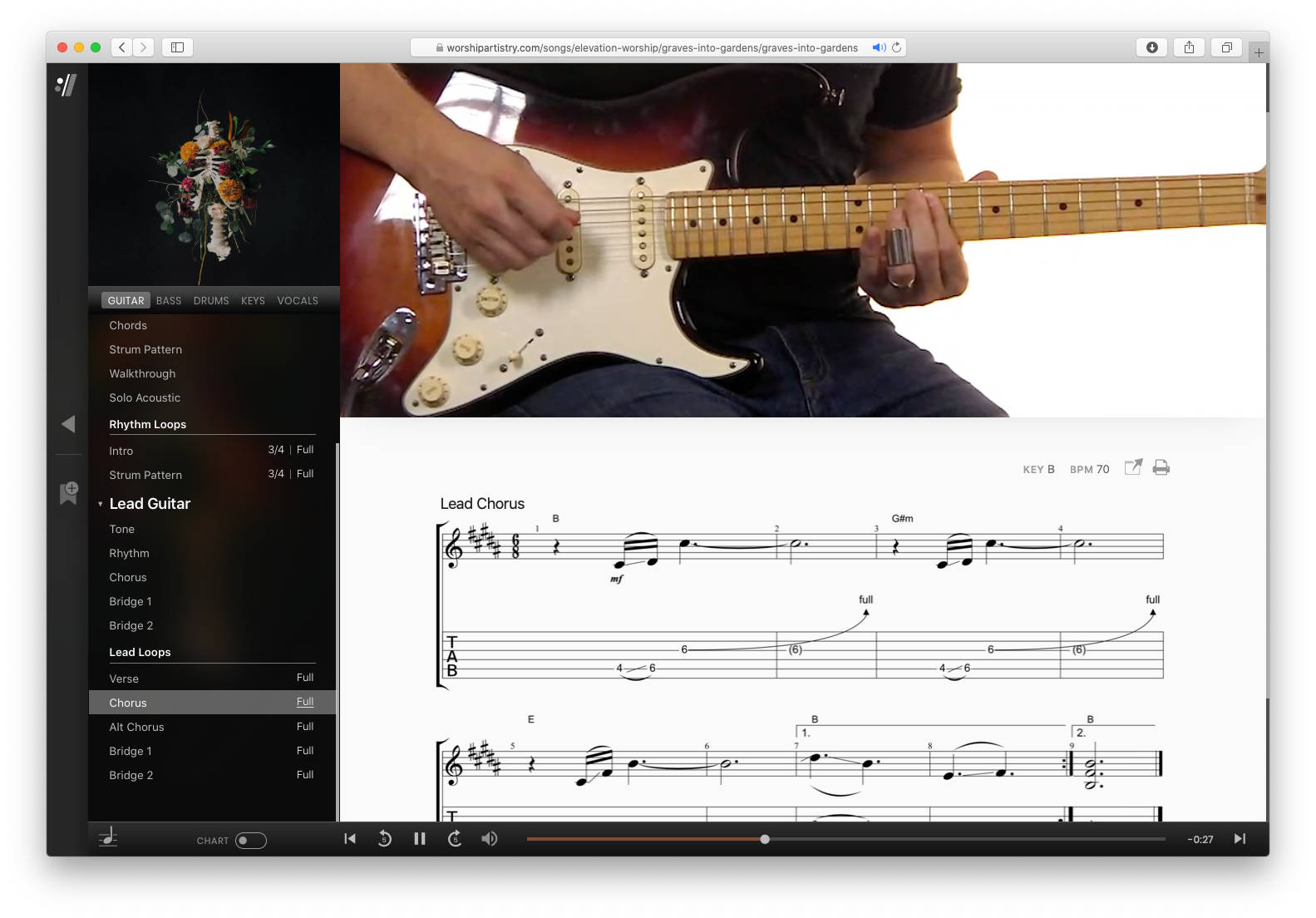Collapse the left panel with back arrow
Viewport: 1316px width, 918px height.
point(68,424)
